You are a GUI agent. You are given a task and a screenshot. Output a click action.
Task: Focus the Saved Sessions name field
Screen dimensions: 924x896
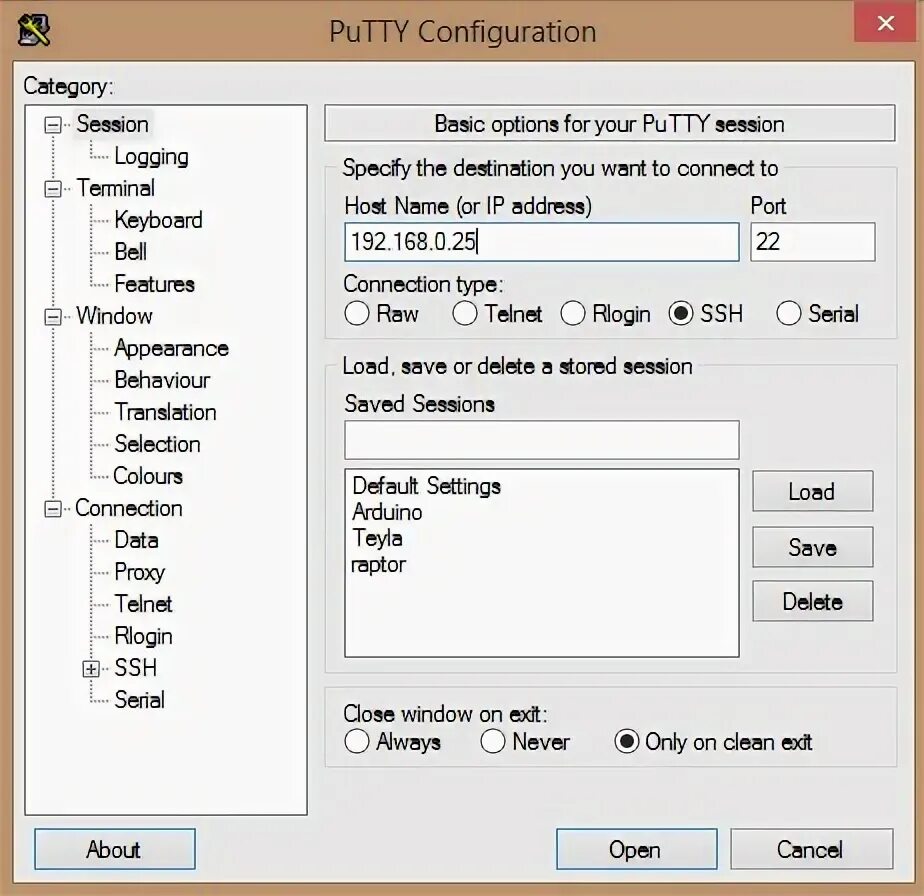point(542,440)
